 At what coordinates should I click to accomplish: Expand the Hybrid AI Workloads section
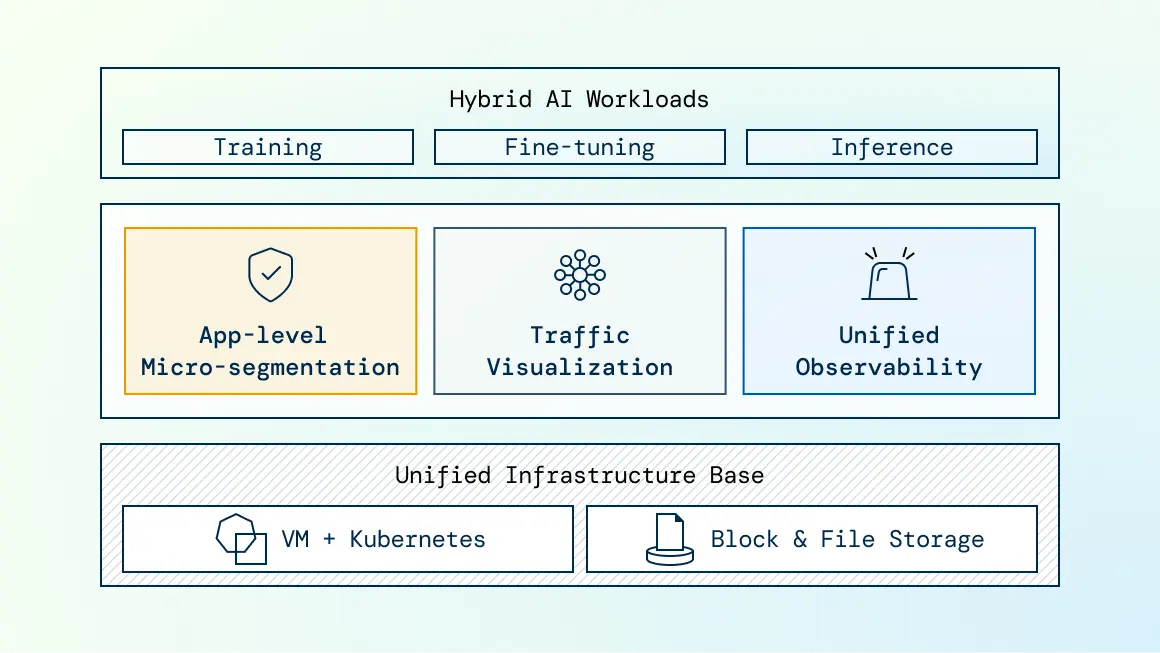(579, 99)
